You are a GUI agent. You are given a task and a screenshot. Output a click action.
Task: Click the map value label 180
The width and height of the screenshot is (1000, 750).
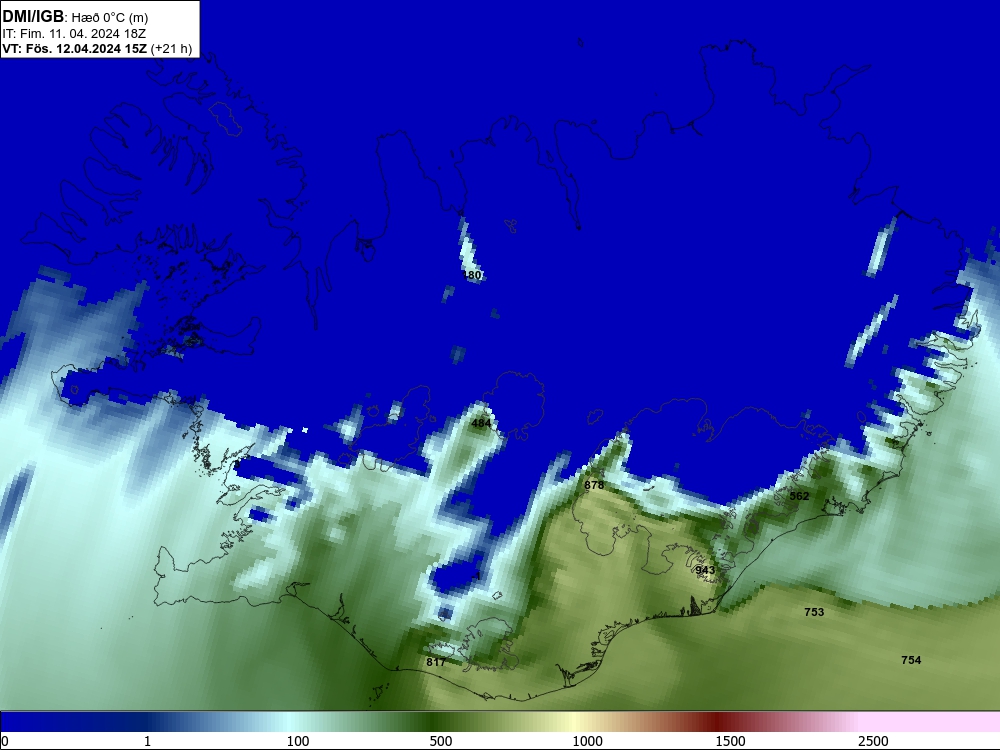pos(472,275)
